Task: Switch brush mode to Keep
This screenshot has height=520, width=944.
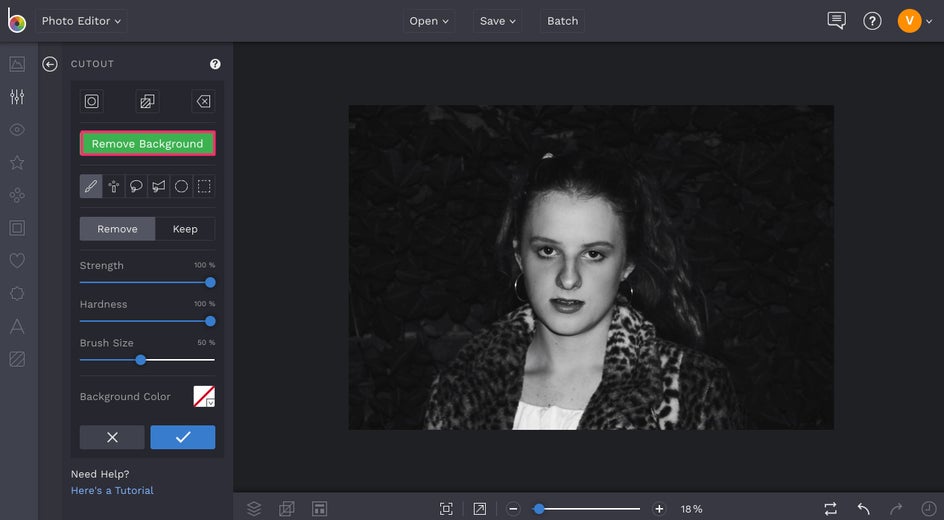Action: point(185,229)
